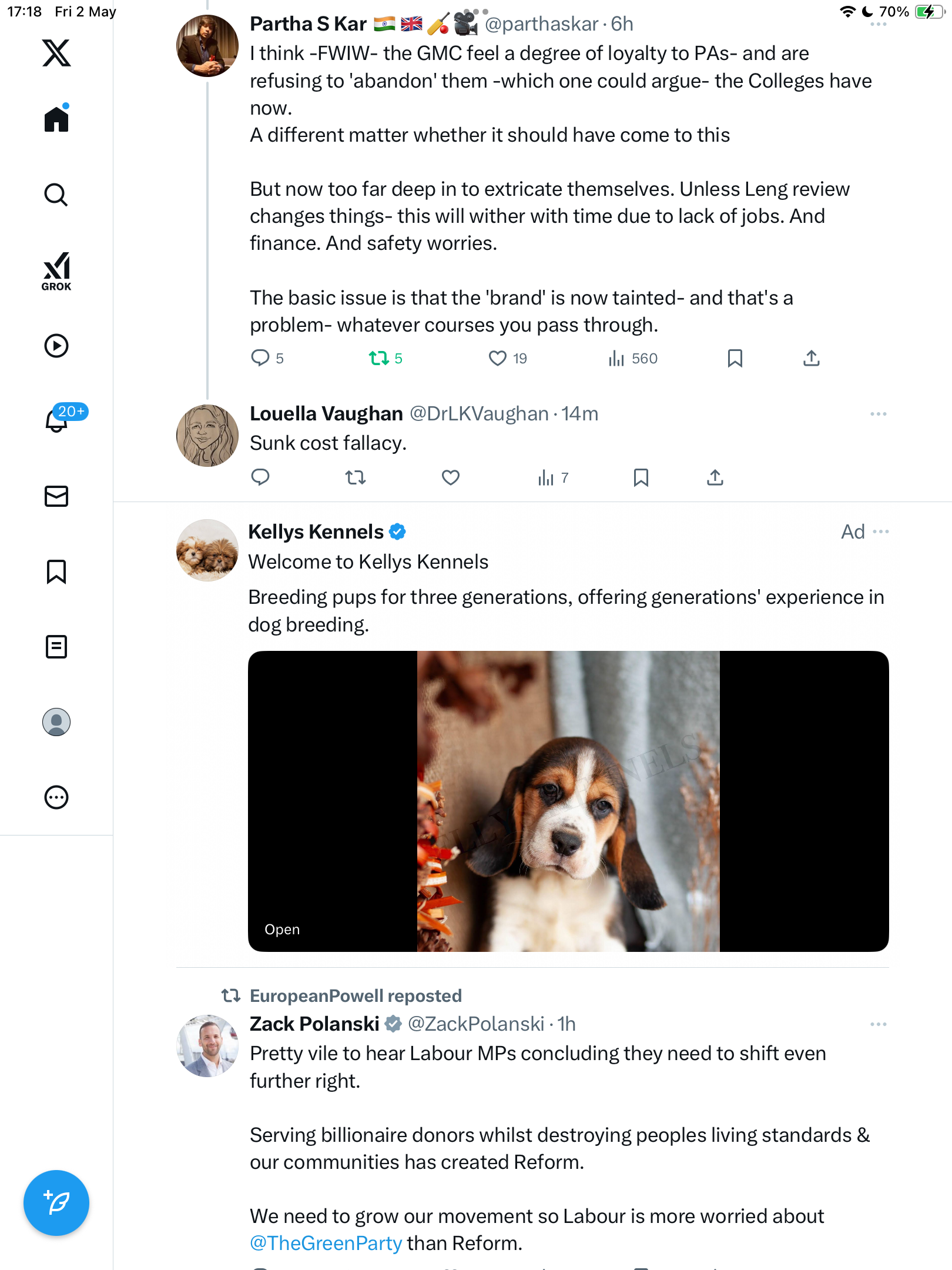Image resolution: width=952 pixels, height=1270 pixels.
Task: Open Lists icon in sidebar
Action: [x=56, y=647]
